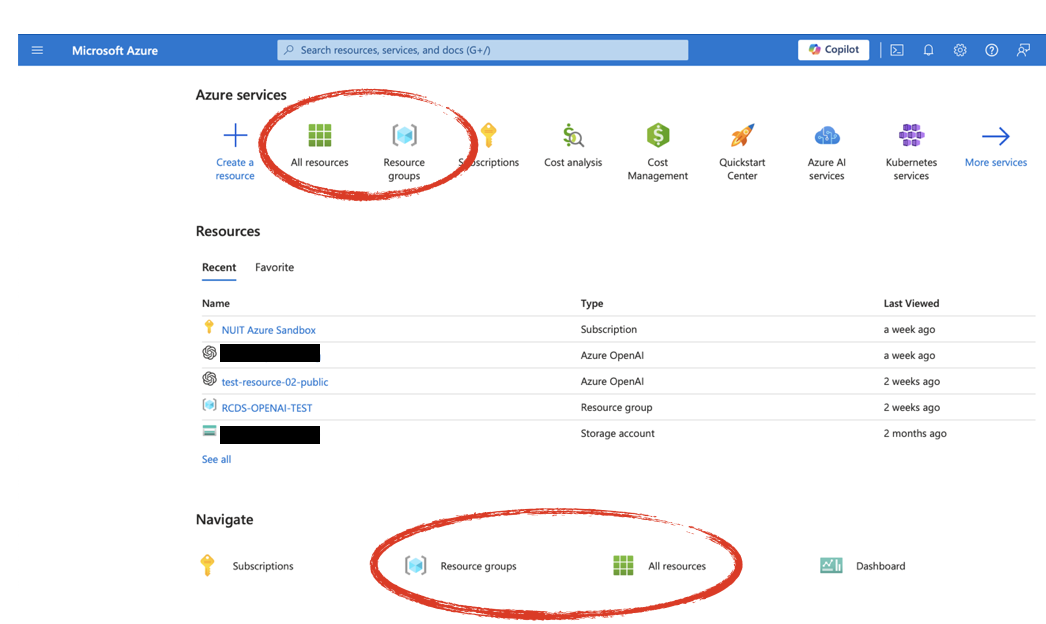The image size is (1046, 624).
Task: Open the Cost analysis service icon
Action: point(573,136)
